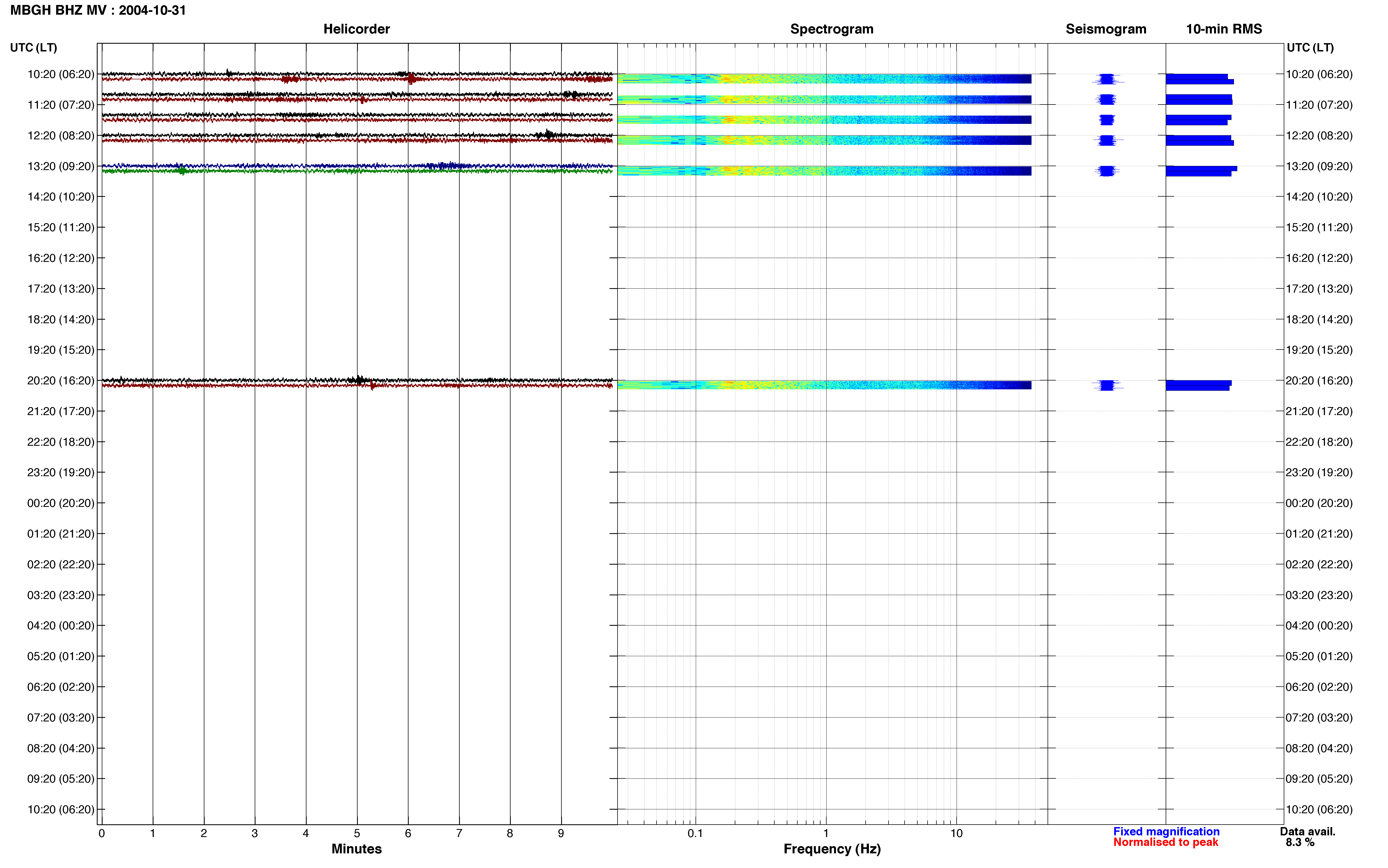
Task: Click the seismogram blob at 20:20
Action: (1107, 385)
